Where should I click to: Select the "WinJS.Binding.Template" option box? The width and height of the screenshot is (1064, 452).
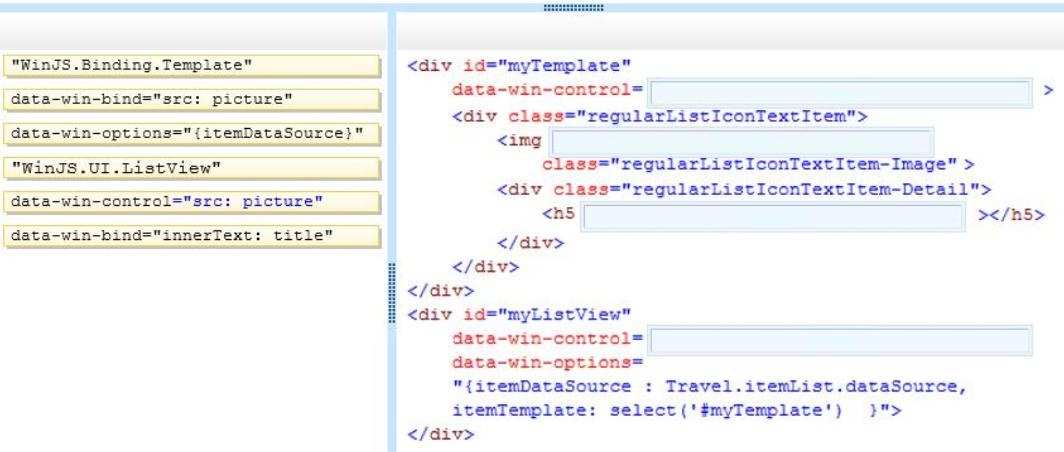[x=191, y=66]
